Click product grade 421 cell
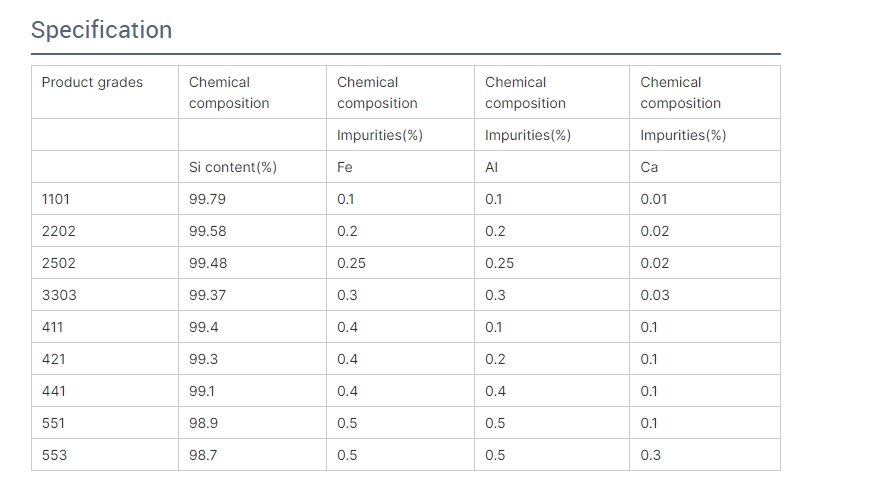Screen dimensions: 876x481 53,359
